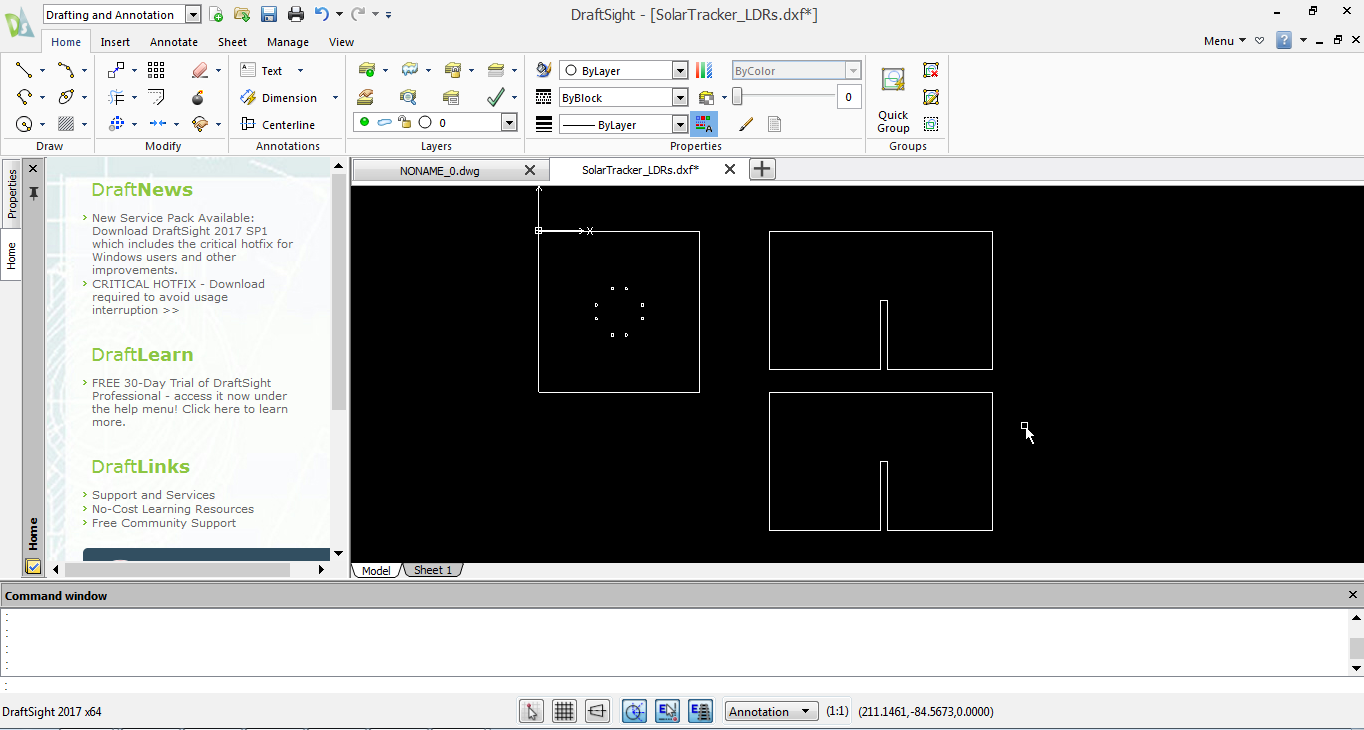Click the Home palette vertical scrollbar

339,294
